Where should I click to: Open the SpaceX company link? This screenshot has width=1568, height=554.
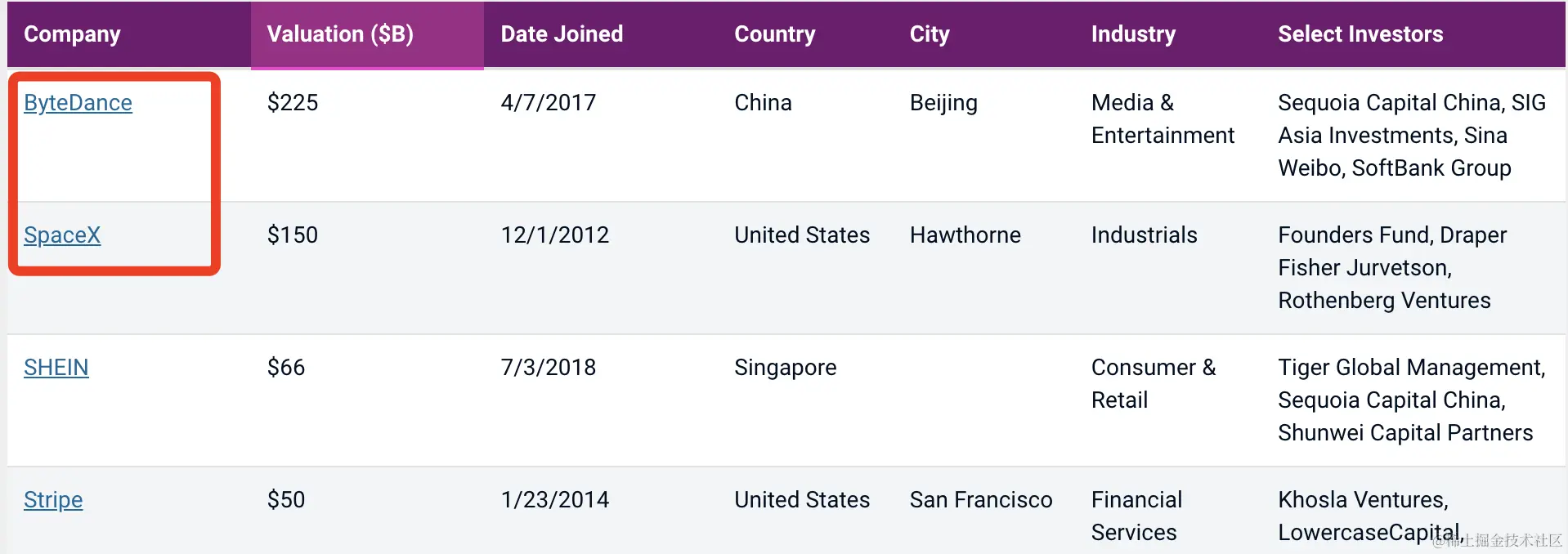click(x=62, y=235)
